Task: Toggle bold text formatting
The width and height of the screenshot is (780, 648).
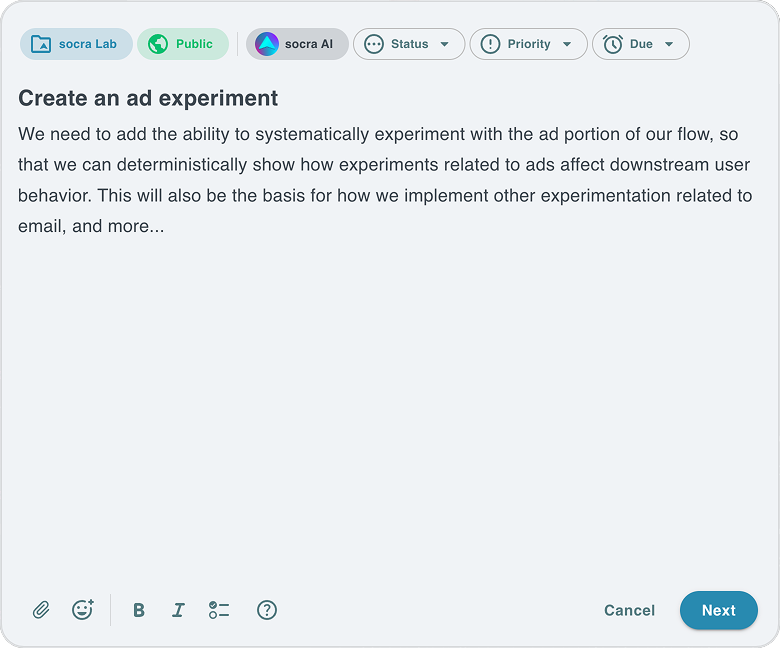Action: point(139,610)
